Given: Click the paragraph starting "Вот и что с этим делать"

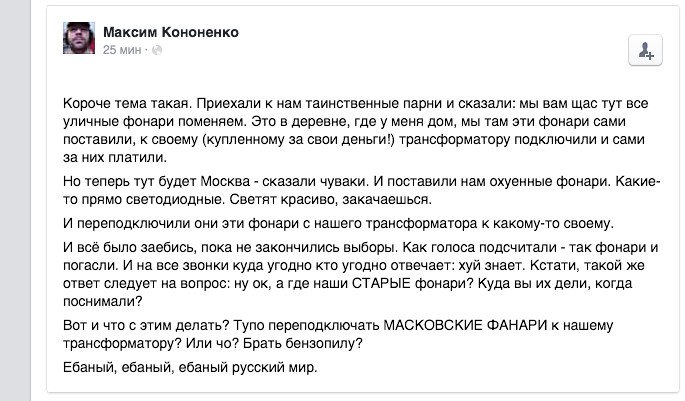Looking at the screenshot, I should 338,334.
